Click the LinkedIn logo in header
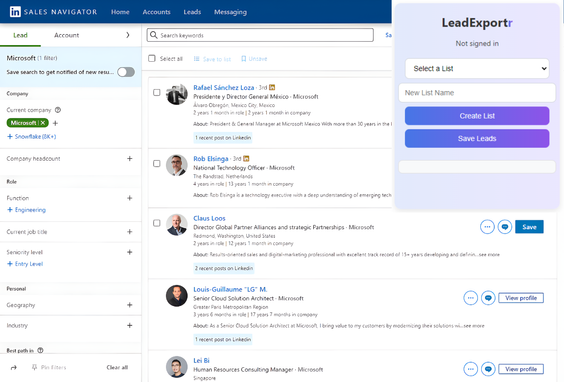Image resolution: width=564 pixels, height=382 pixels. (15, 12)
